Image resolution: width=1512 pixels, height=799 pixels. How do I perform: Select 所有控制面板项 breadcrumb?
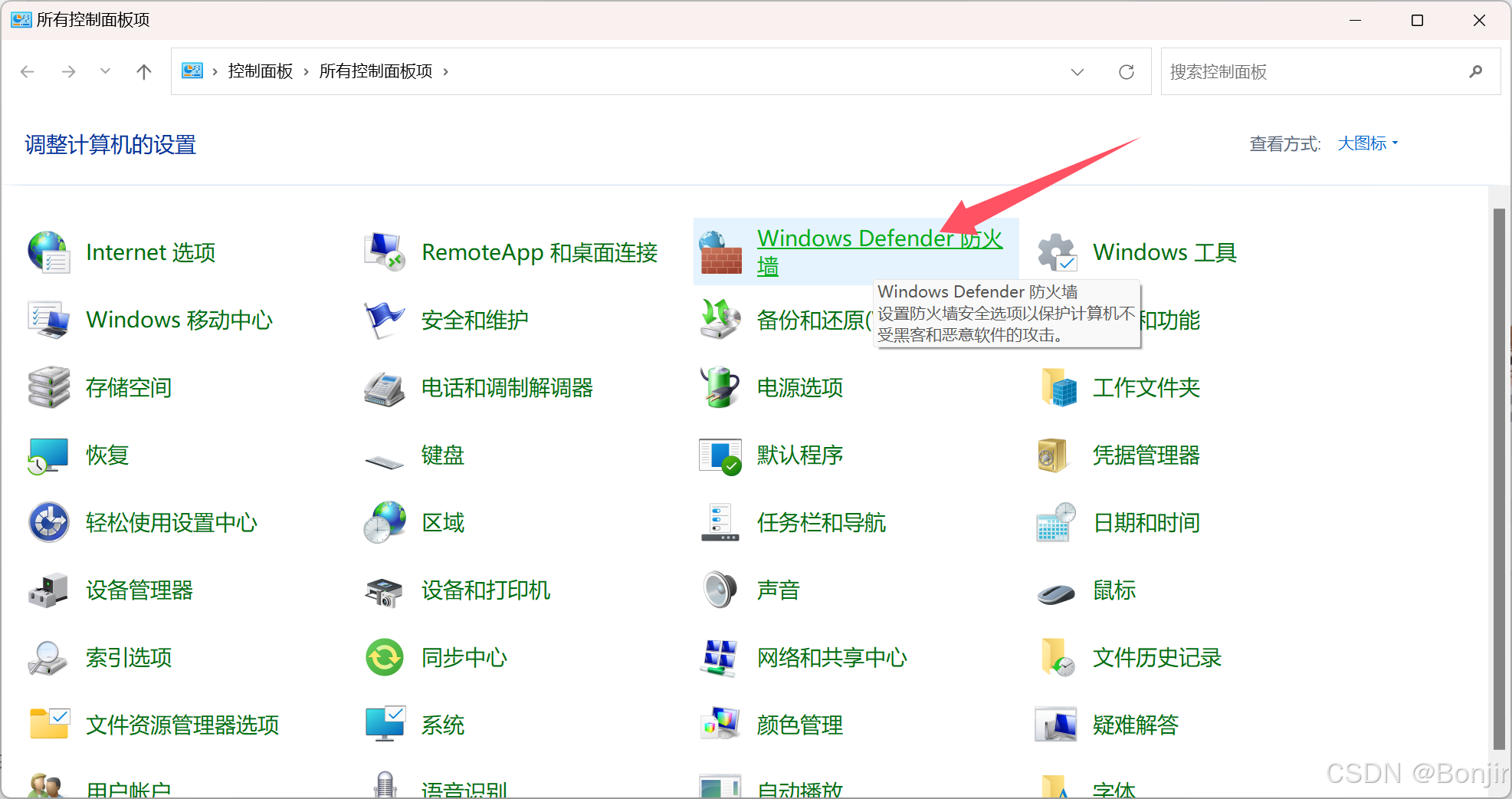coord(376,71)
